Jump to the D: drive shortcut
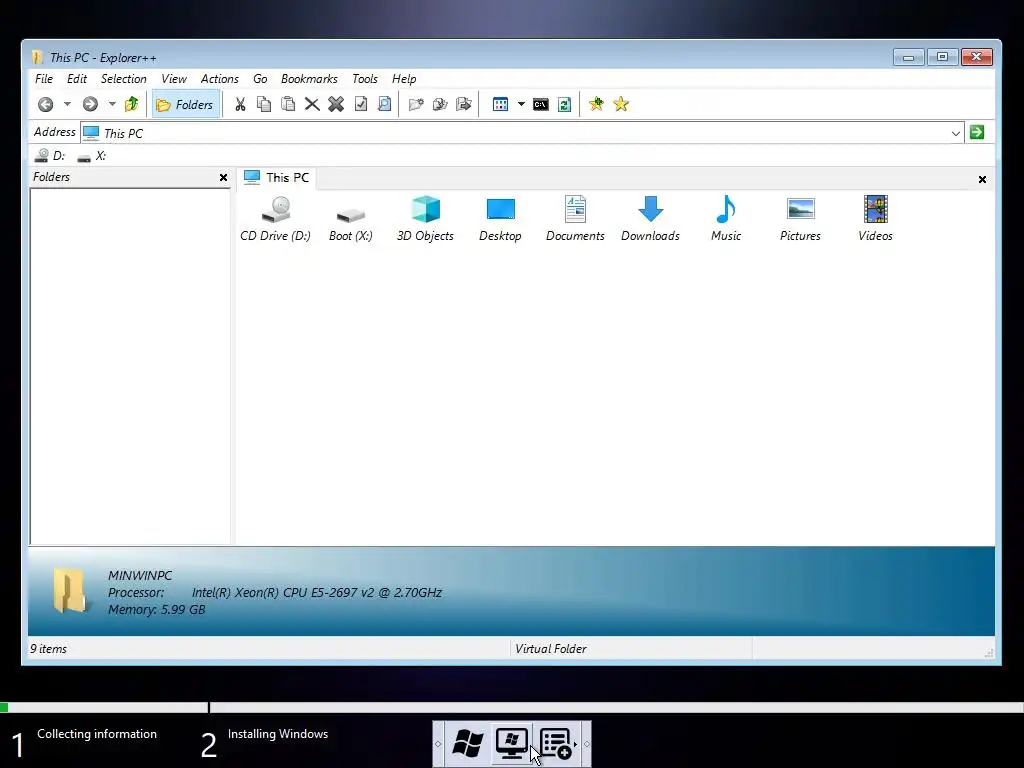This screenshot has width=1024, height=768. [50, 156]
